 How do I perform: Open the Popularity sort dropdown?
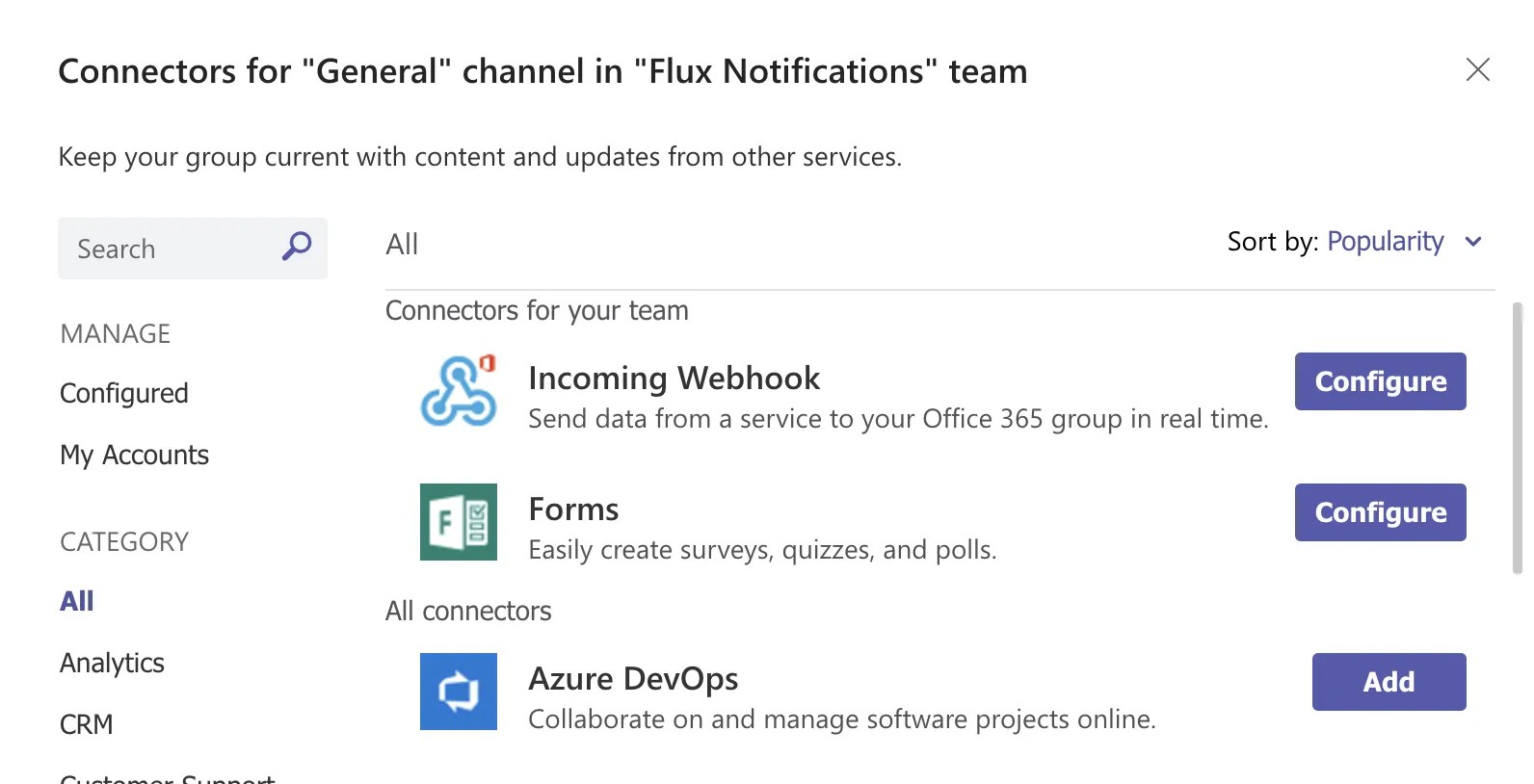tap(1386, 242)
